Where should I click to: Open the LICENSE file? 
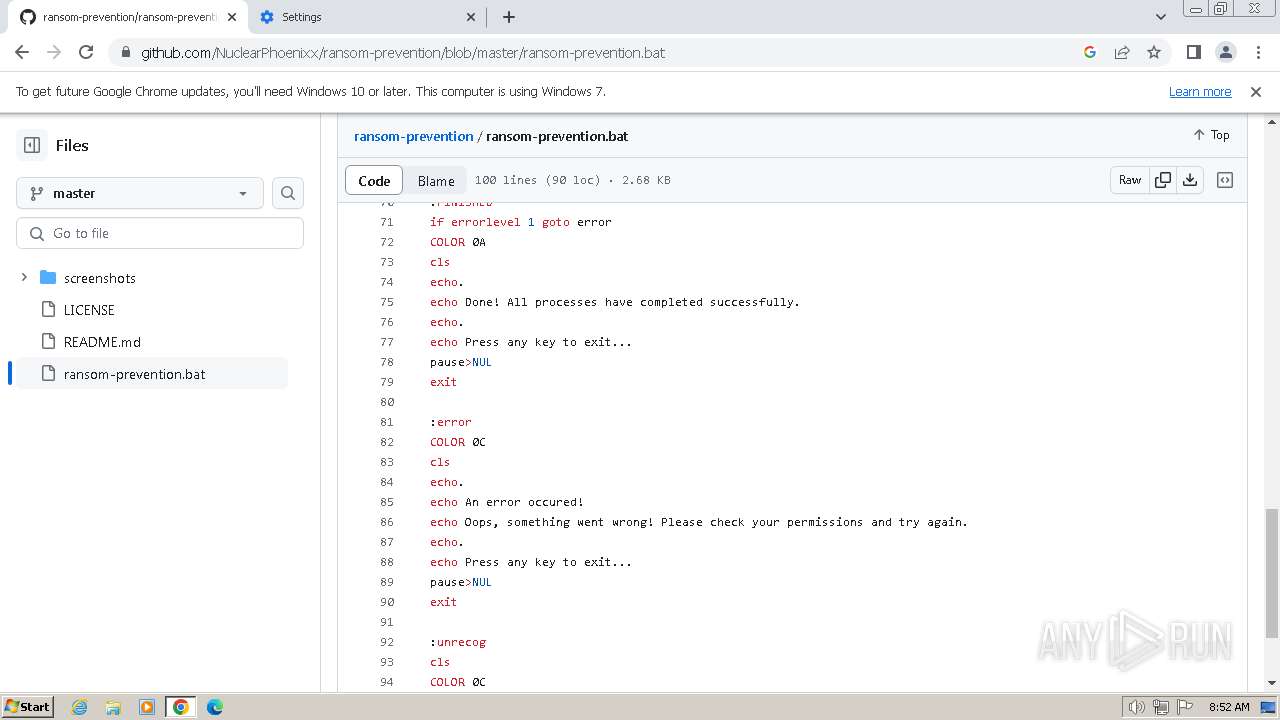[x=89, y=310]
